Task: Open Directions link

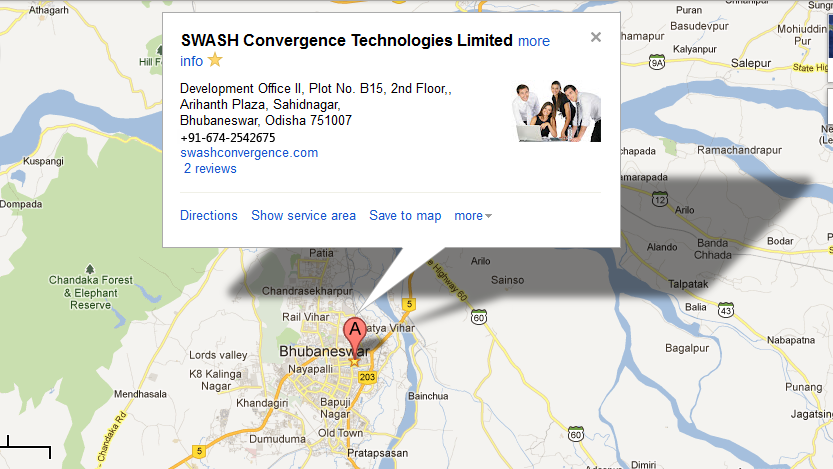Action: pos(209,215)
